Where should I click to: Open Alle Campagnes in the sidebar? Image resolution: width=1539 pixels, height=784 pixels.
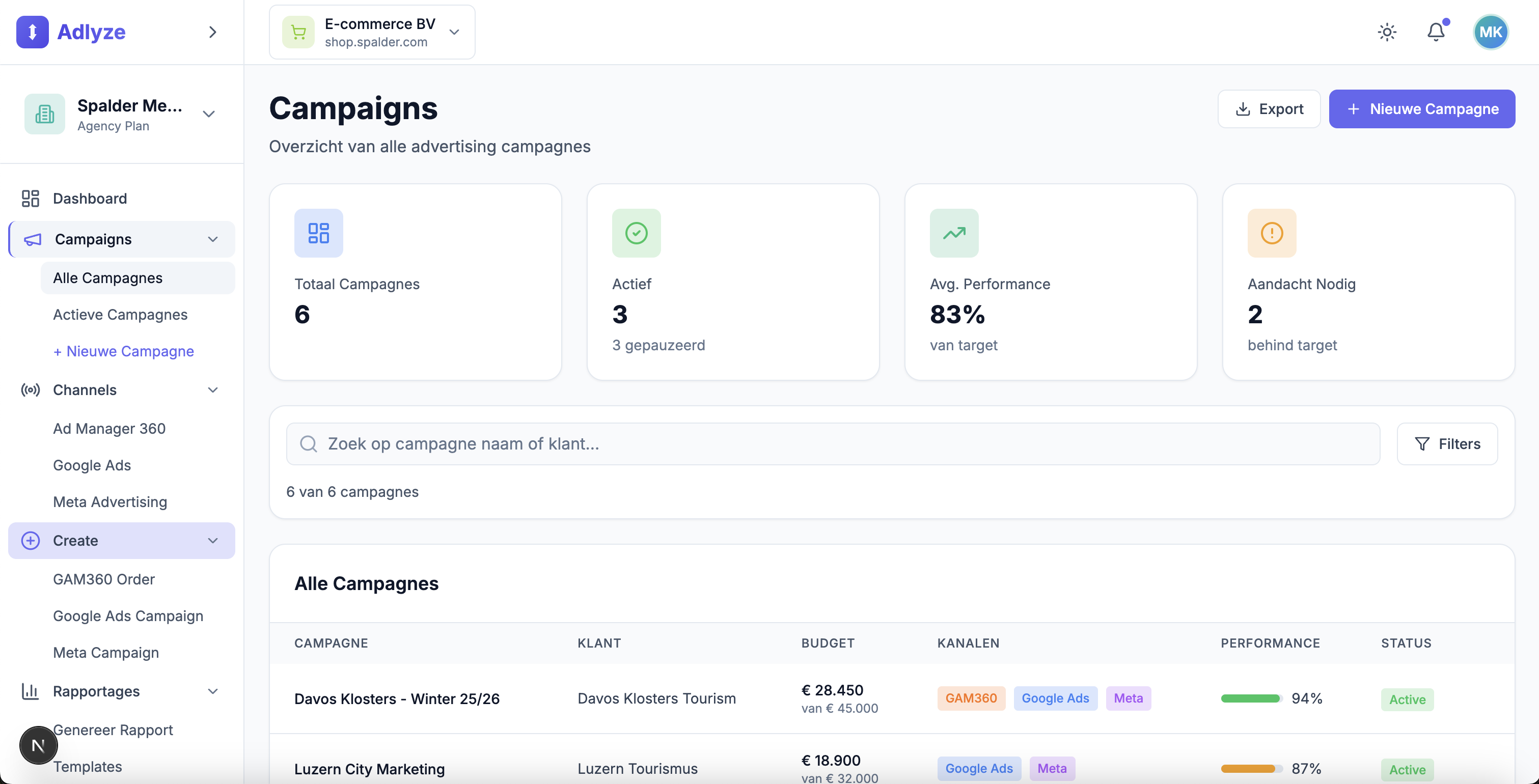pos(107,277)
